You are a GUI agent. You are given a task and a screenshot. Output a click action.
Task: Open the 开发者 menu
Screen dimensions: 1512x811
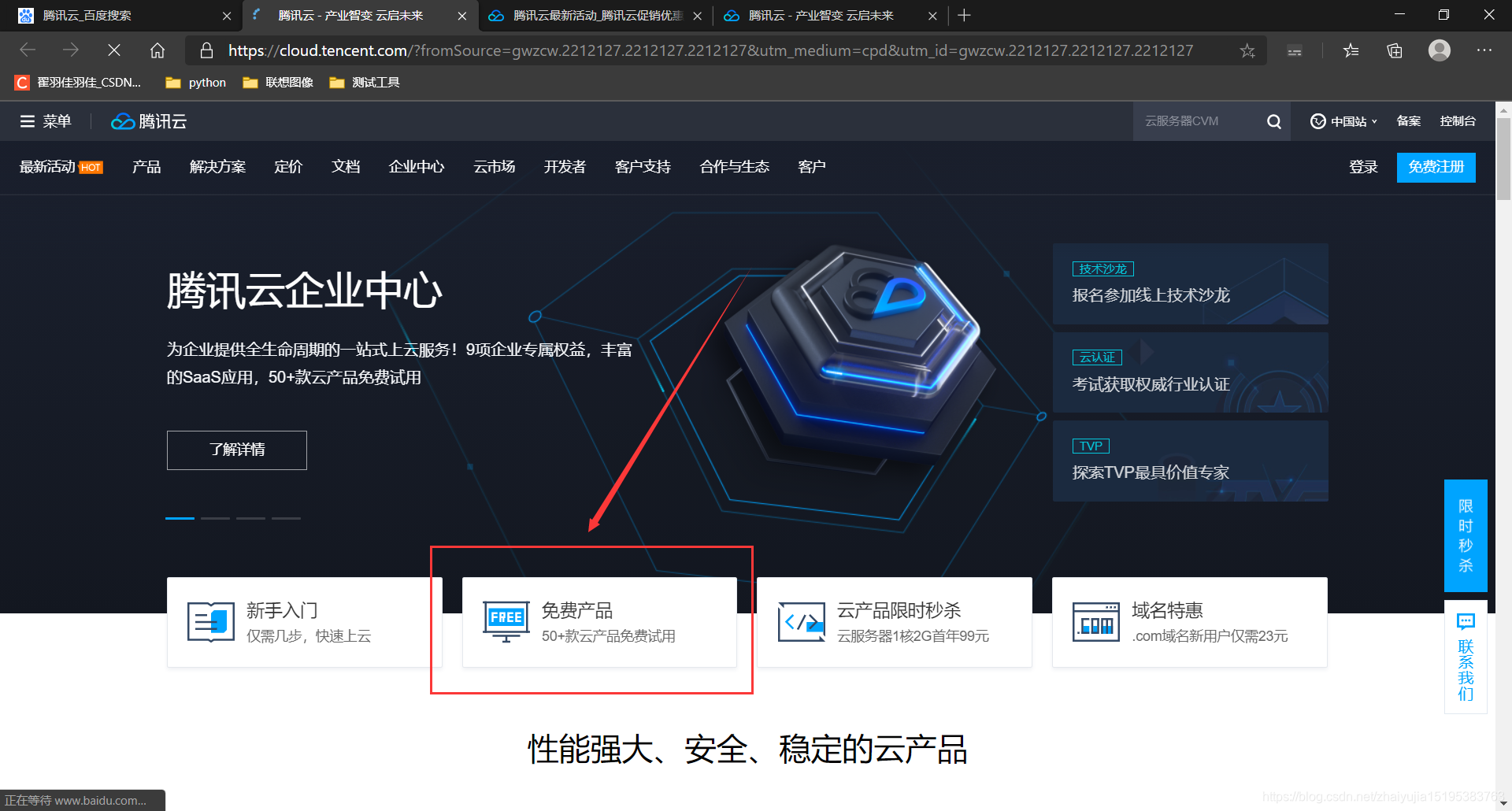tap(565, 167)
